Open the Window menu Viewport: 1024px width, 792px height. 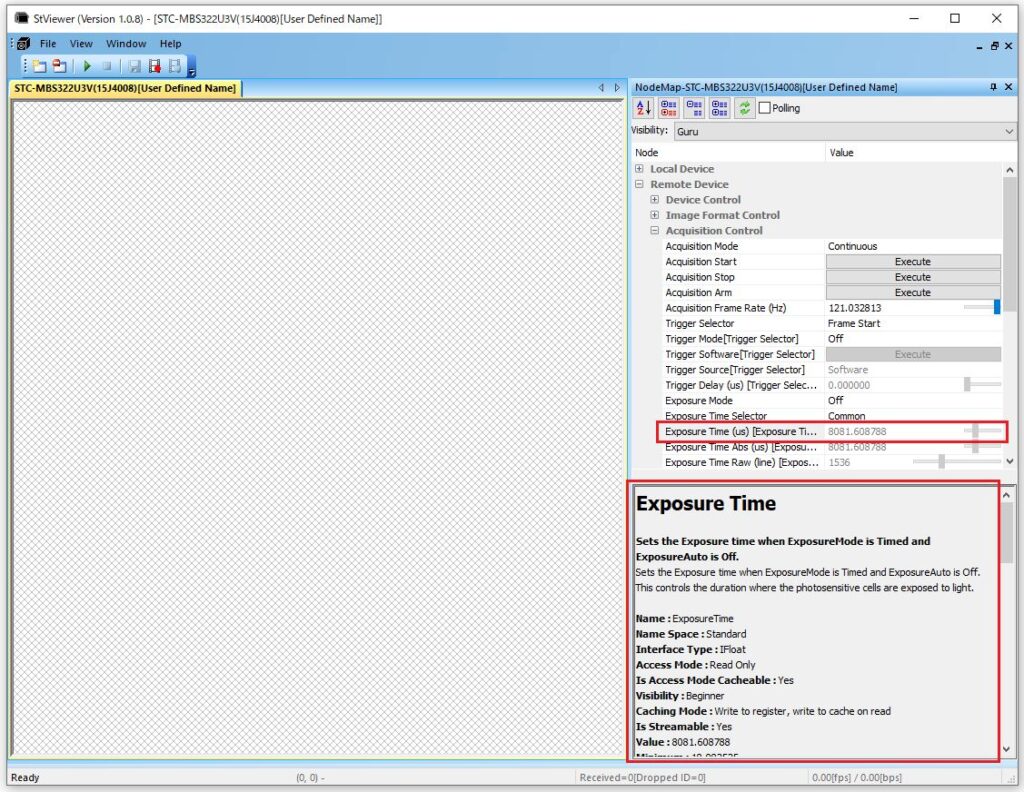click(x=126, y=44)
